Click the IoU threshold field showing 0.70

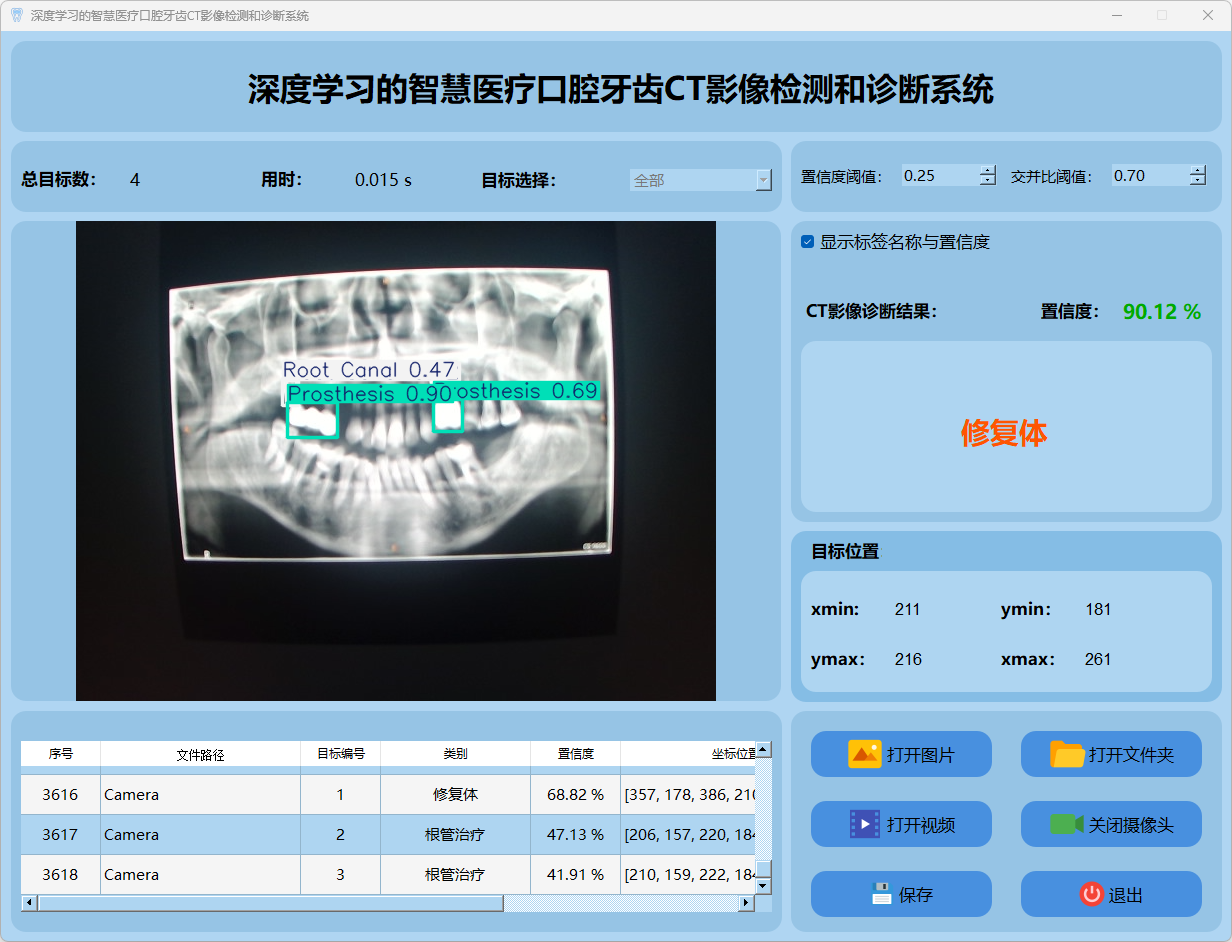pos(1148,176)
